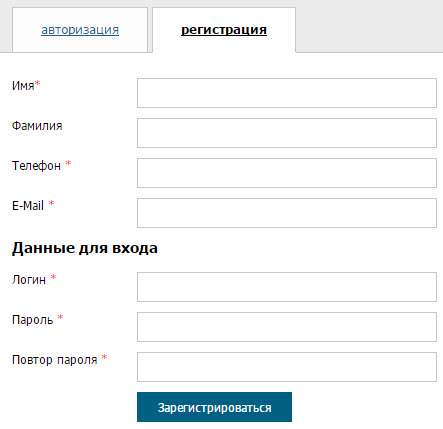Place cursor in the E-Mail field
This screenshot has width=443, height=429.
pyautogui.click(x=287, y=213)
